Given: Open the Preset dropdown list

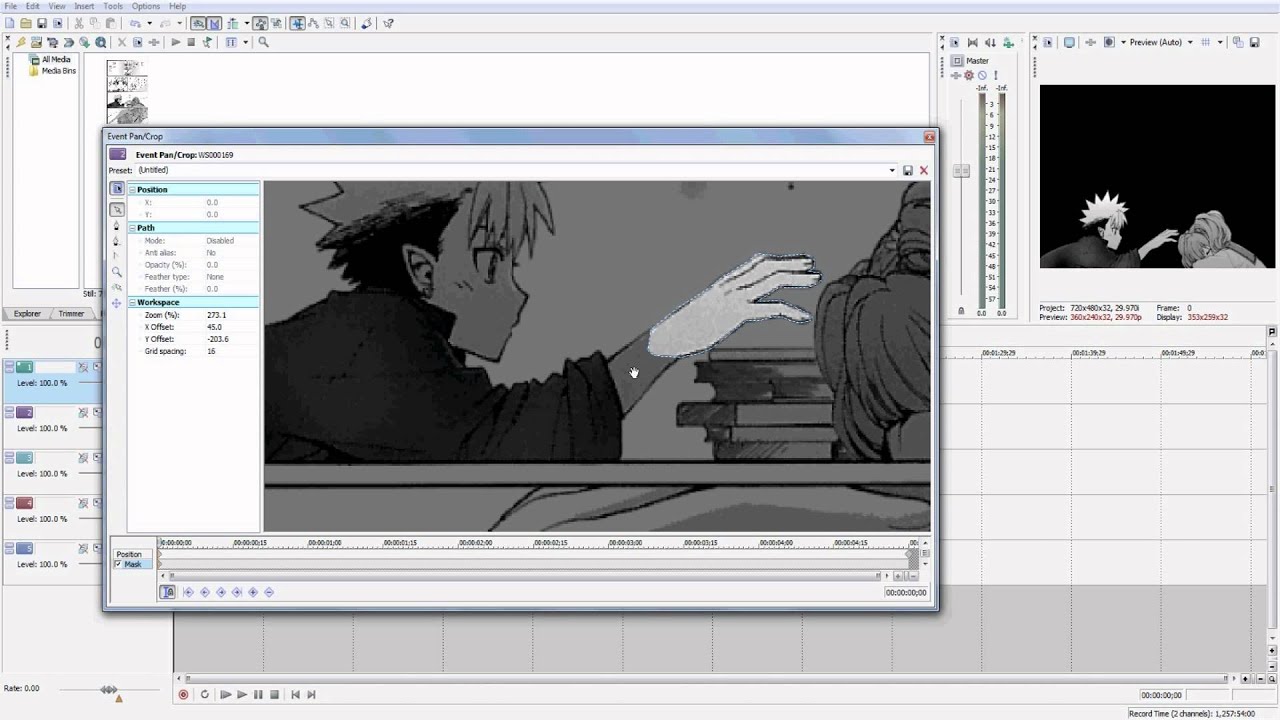Looking at the screenshot, I should pos(892,170).
